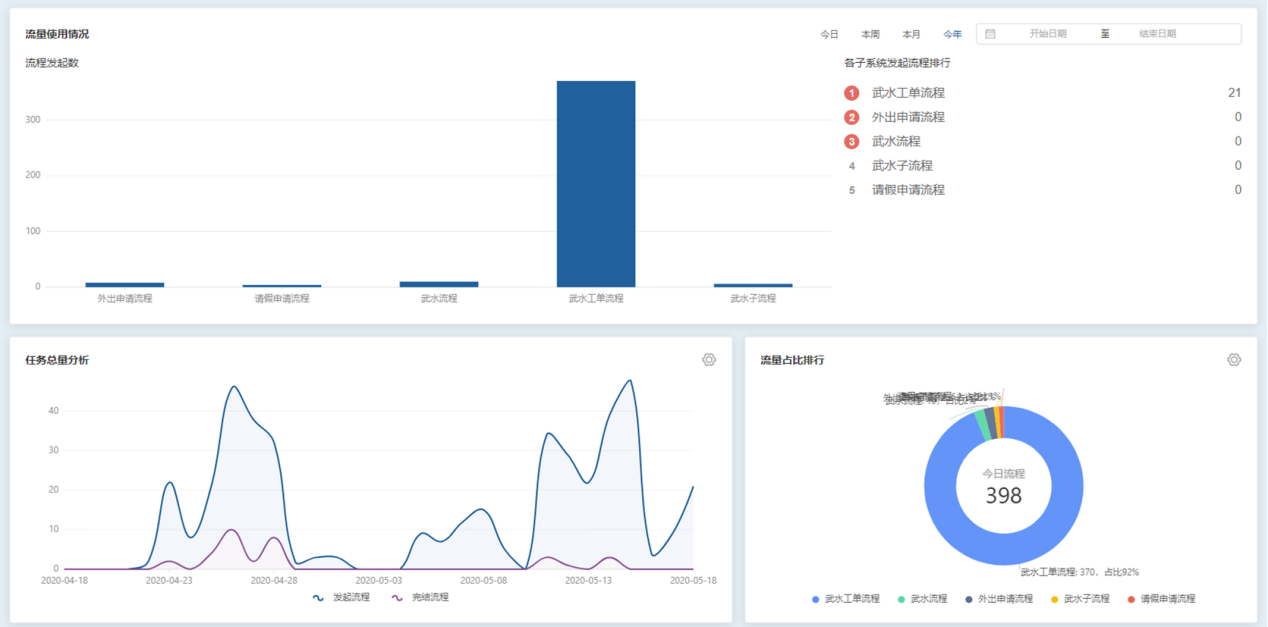Switch to the 今日 time filter
1268x627 pixels.
click(x=829, y=33)
